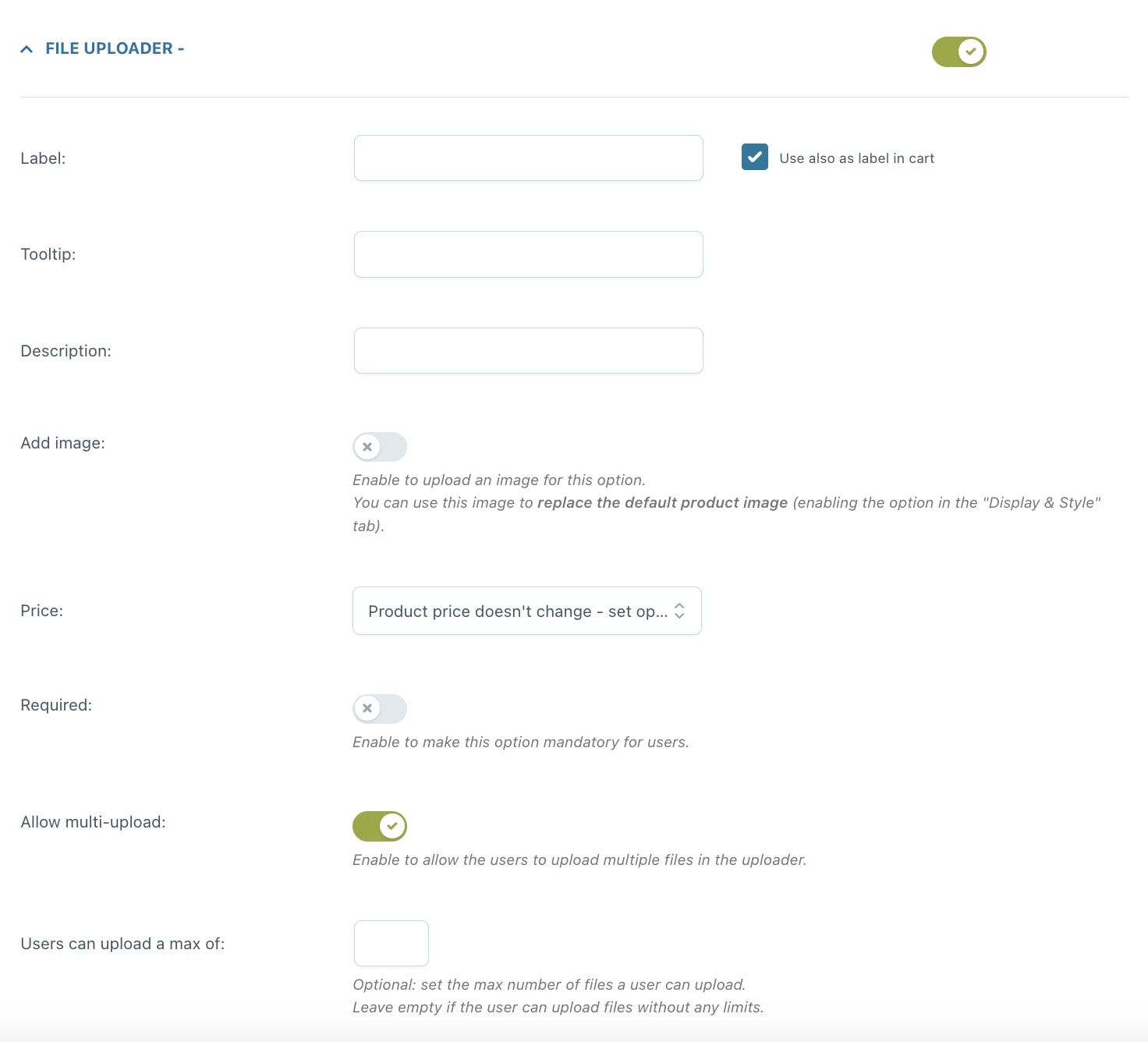The width and height of the screenshot is (1148, 1042).
Task: Click into the Label text field
Action: (x=528, y=158)
